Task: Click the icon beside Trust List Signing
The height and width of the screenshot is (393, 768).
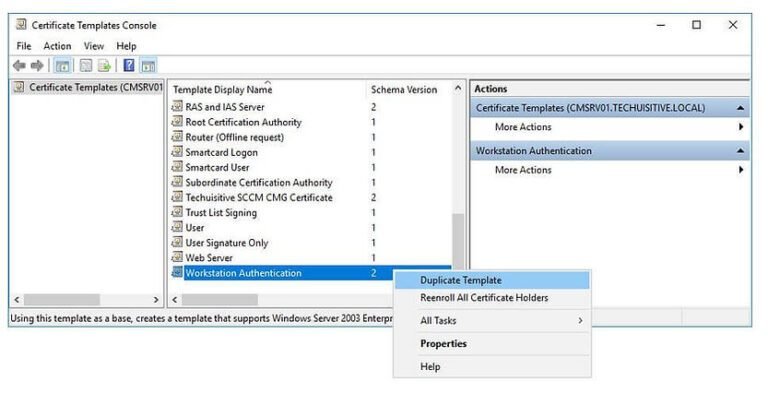Action: coord(177,212)
